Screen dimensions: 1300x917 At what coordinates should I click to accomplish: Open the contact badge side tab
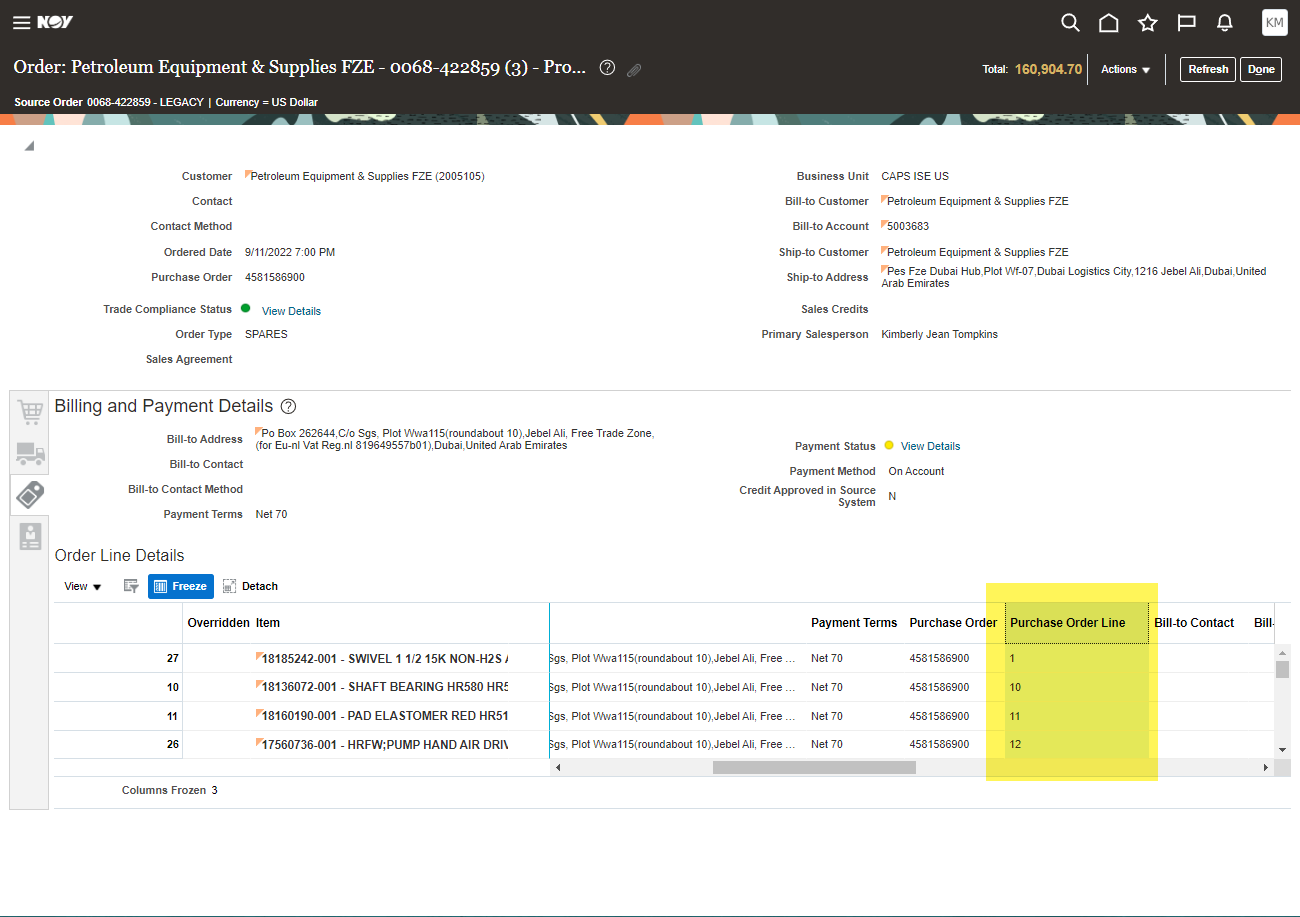pyautogui.click(x=30, y=536)
